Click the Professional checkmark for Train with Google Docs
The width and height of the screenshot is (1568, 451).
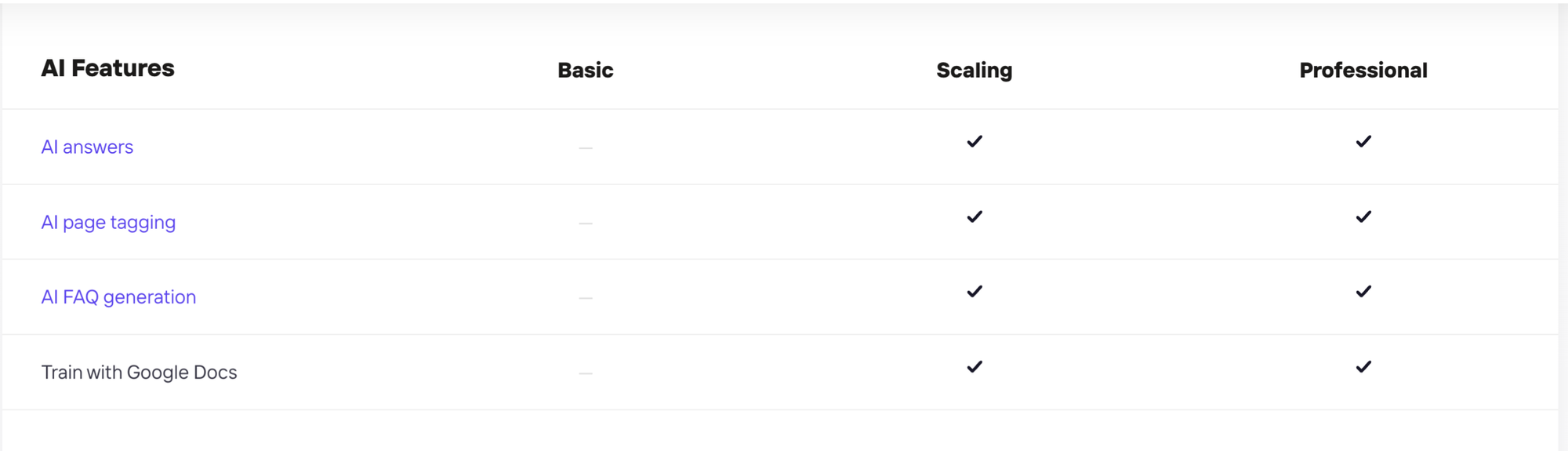(x=1363, y=366)
